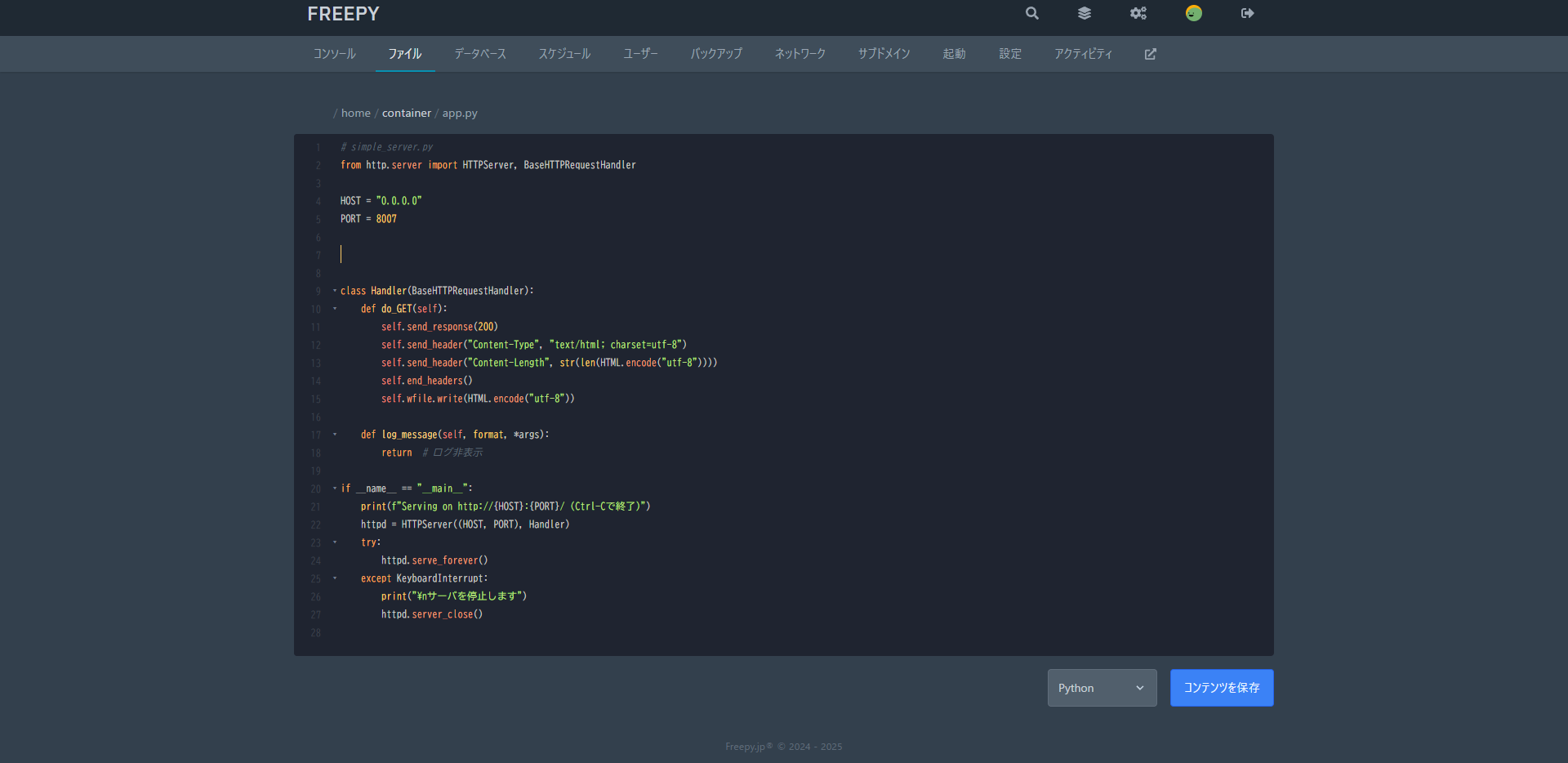Go to the バックアップ tab
The width and height of the screenshot is (1568, 763).
[x=716, y=54]
